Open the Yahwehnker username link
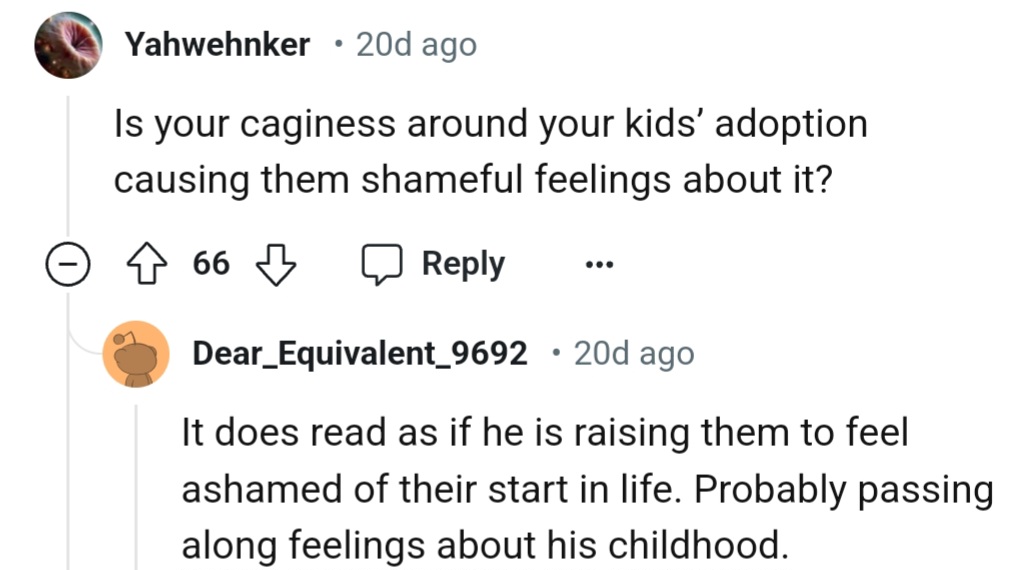 (x=217, y=45)
